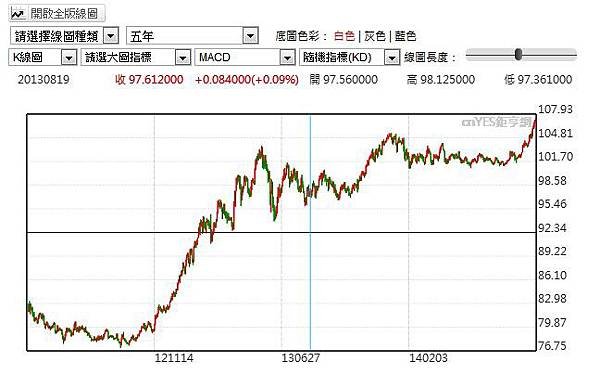Click the 104.81 price axis label
The width and height of the screenshot is (600, 374).
[x=556, y=134]
